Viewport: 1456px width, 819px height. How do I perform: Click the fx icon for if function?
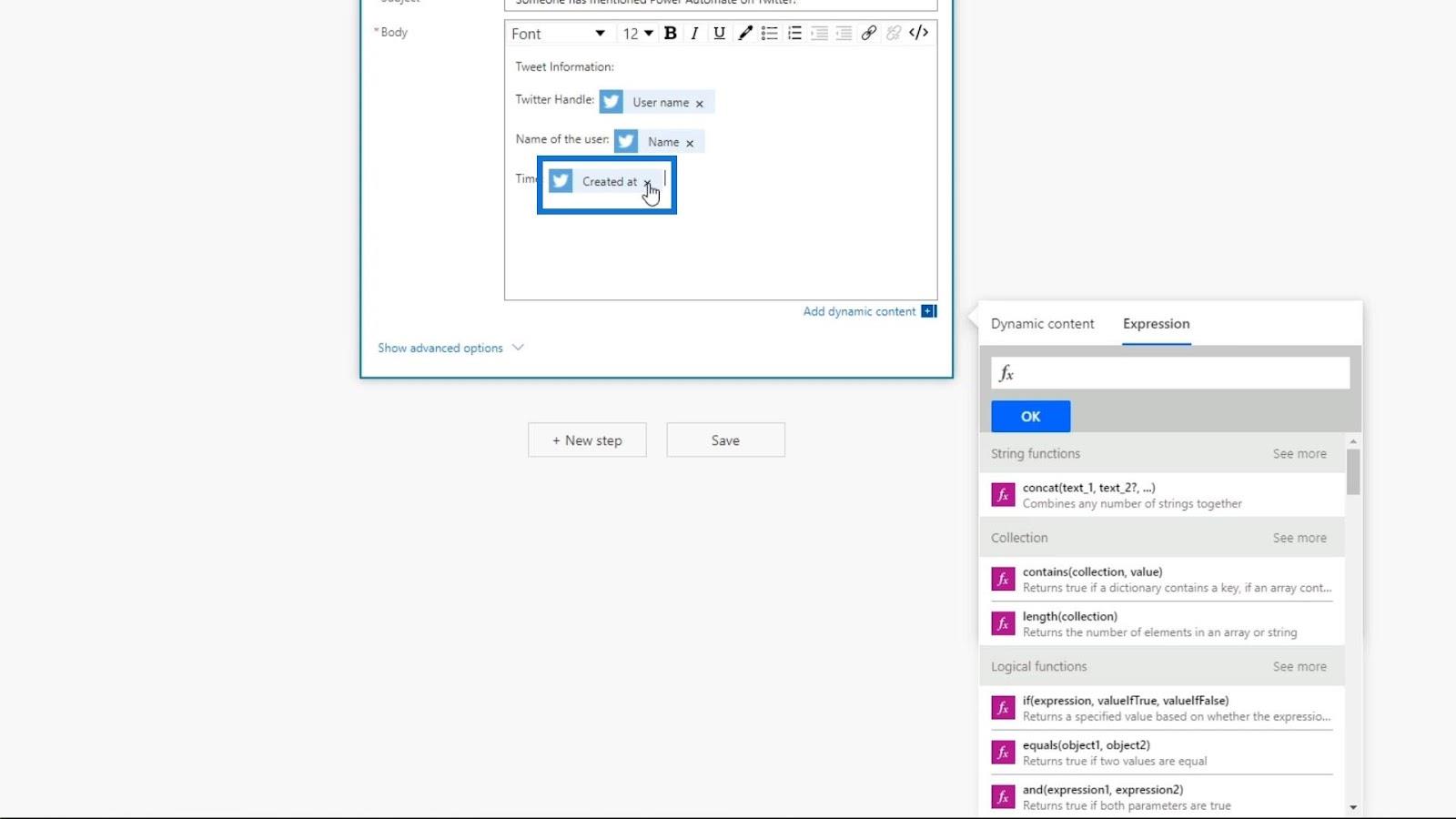(1003, 708)
